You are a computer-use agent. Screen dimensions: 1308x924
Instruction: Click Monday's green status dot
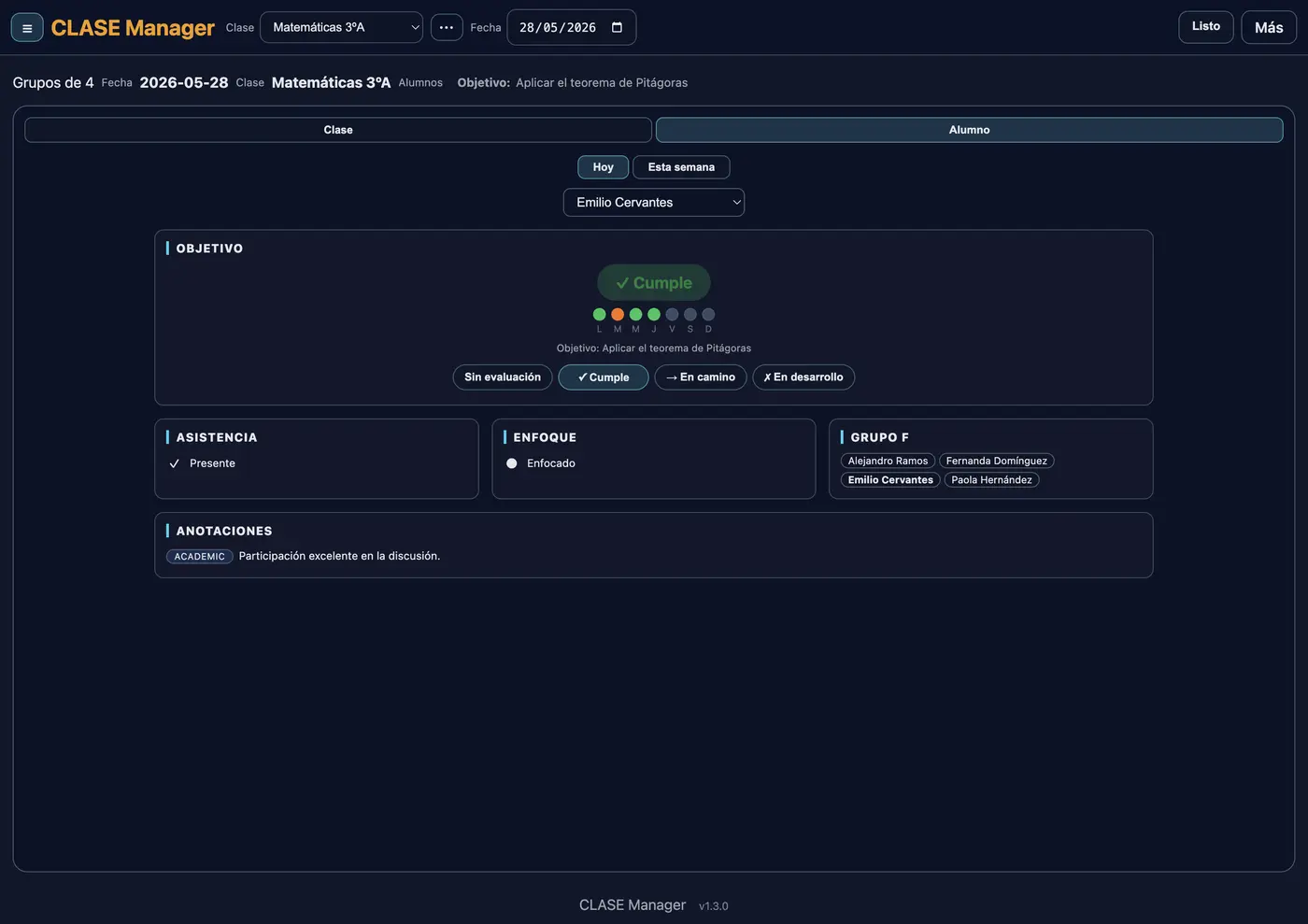[x=599, y=315]
